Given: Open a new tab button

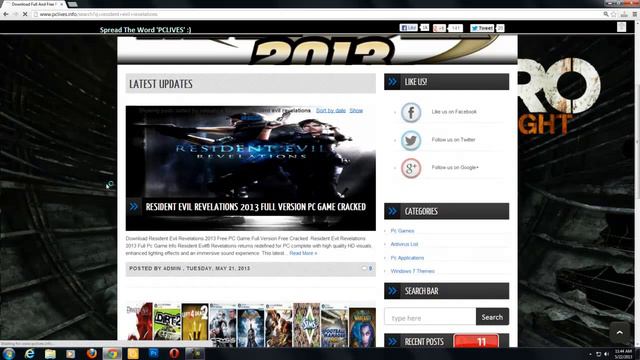Looking at the screenshot, I should click(73, 4).
